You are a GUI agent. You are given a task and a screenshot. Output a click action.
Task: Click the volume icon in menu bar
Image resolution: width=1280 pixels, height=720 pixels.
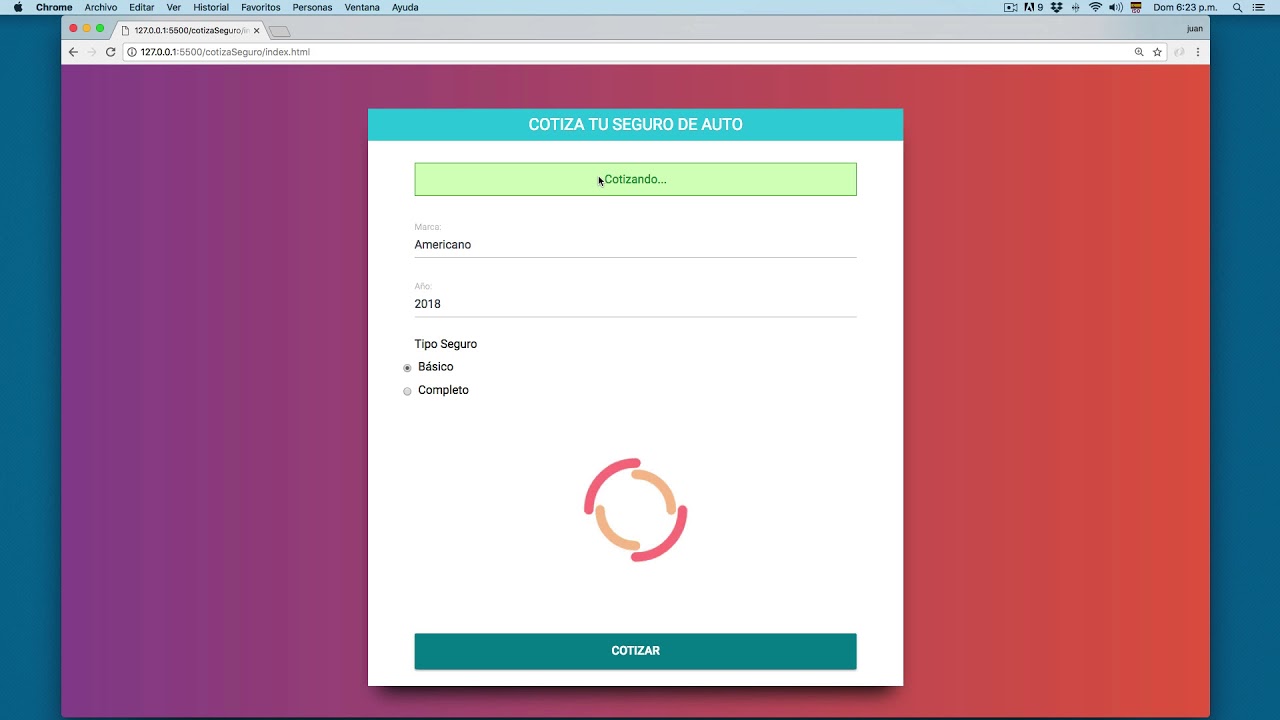coord(1115,7)
